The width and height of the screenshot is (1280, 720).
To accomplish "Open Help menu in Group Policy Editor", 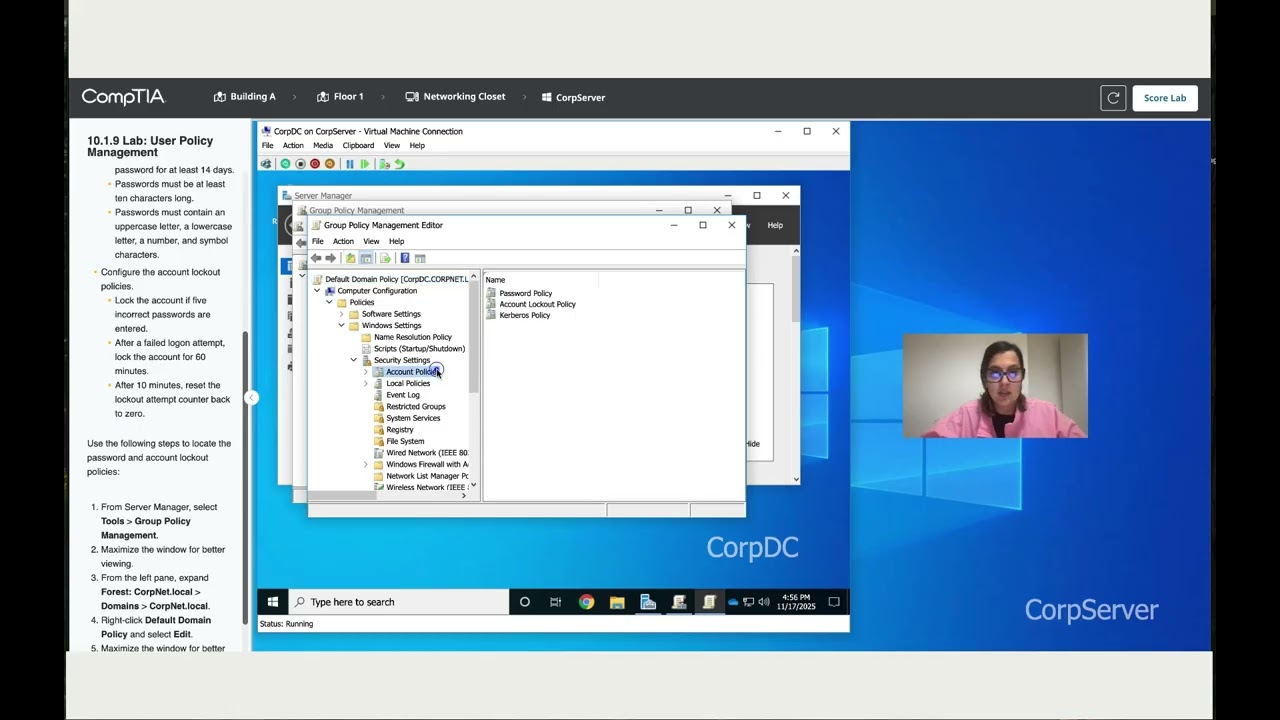I will [396, 241].
